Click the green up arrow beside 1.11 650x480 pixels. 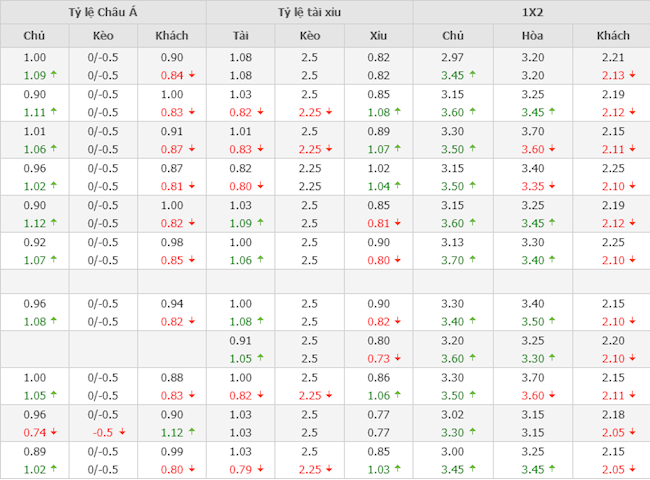53,112
